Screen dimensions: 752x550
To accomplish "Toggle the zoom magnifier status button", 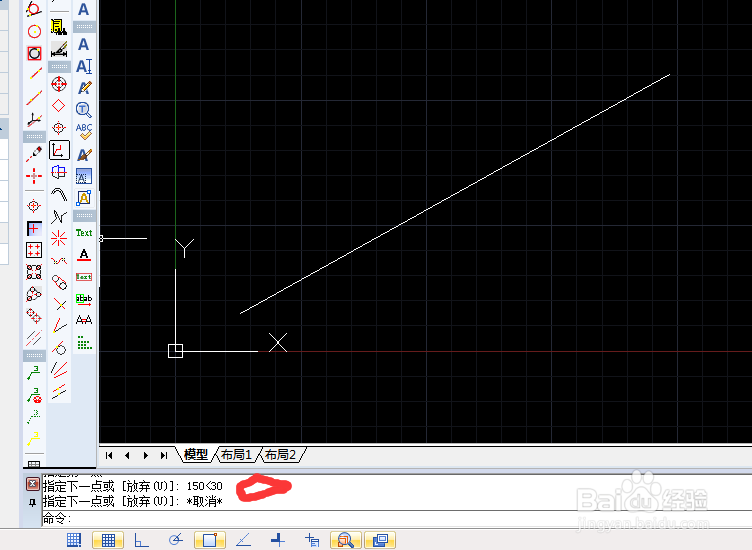I will [346, 540].
